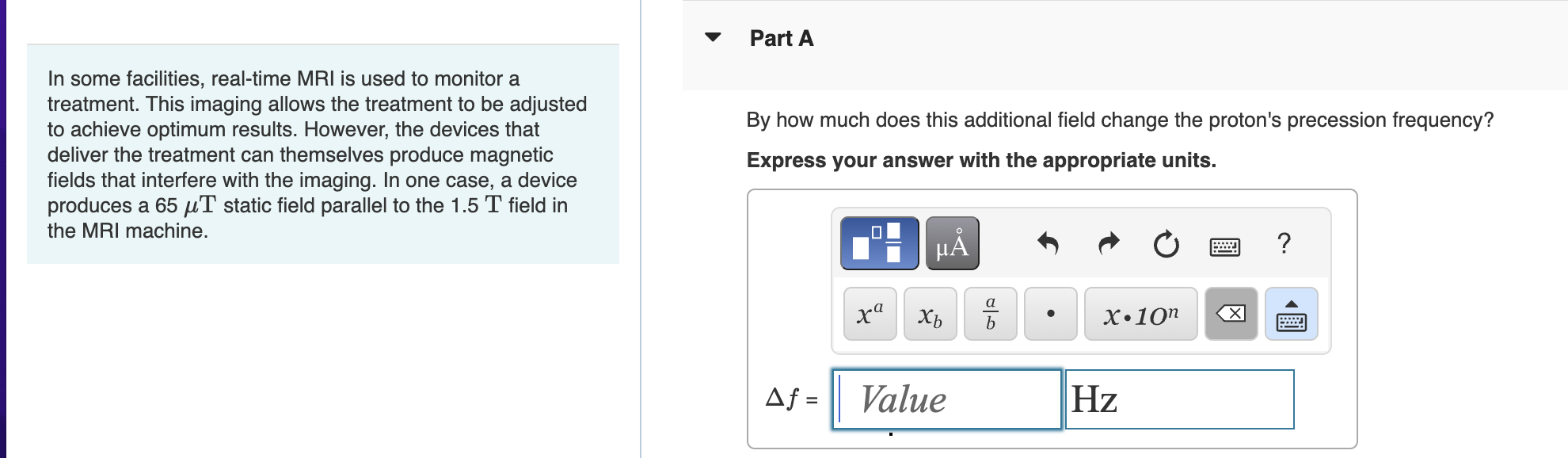This screenshot has width=1568, height=458.
Task: Click the templates icon in the toolbar
Action: pyautogui.click(x=879, y=243)
